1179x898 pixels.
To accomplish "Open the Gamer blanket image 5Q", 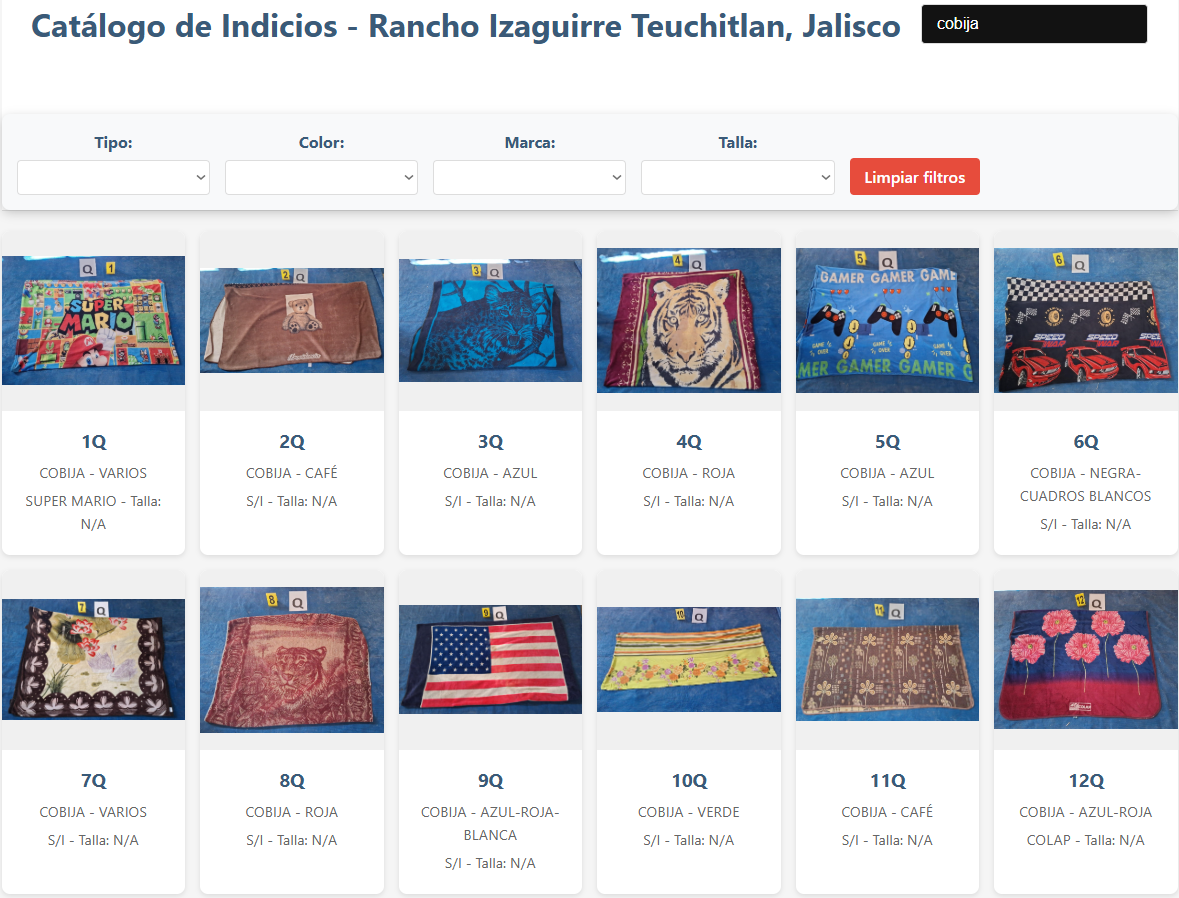I will (x=887, y=320).
